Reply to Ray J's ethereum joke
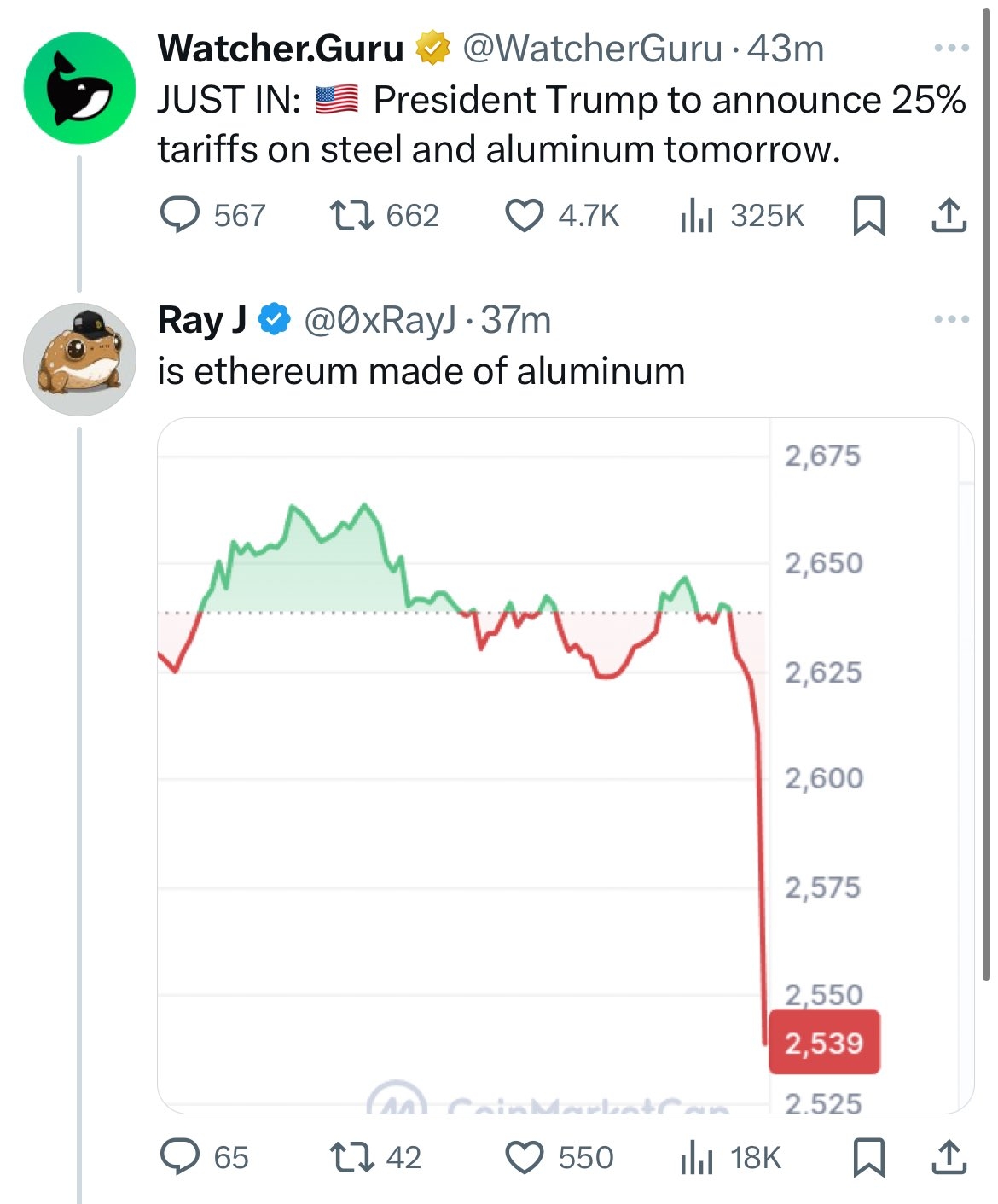998x1204 pixels. (x=182, y=1159)
